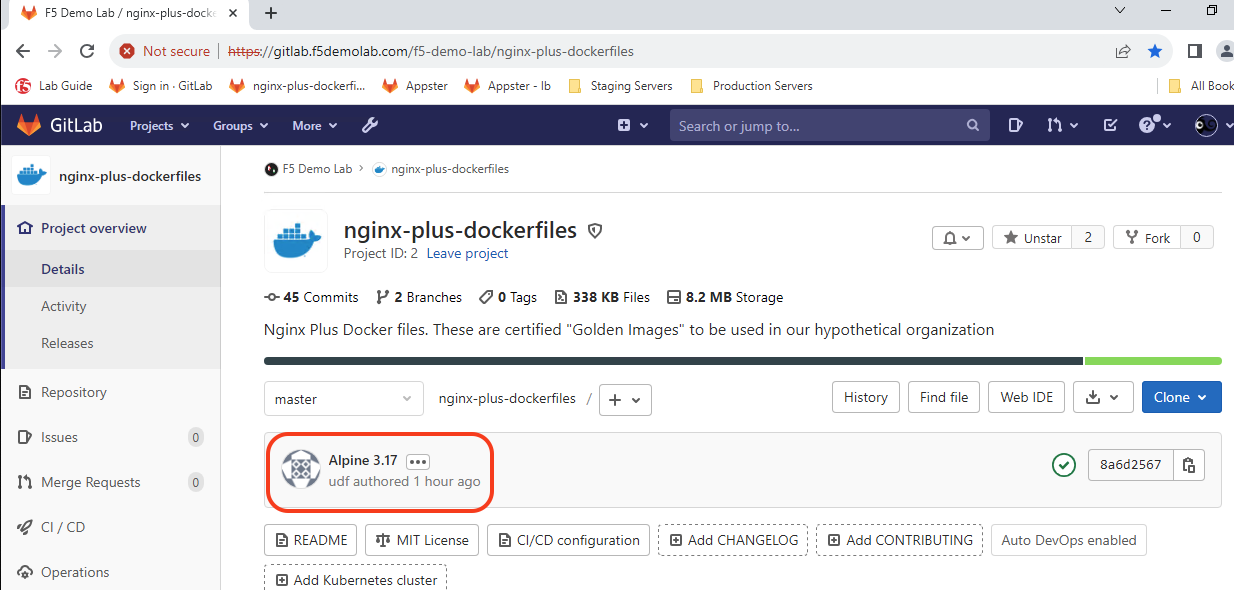Select Activity in the project sidebar
Screen dimensions: 1234x590
pos(64,306)
